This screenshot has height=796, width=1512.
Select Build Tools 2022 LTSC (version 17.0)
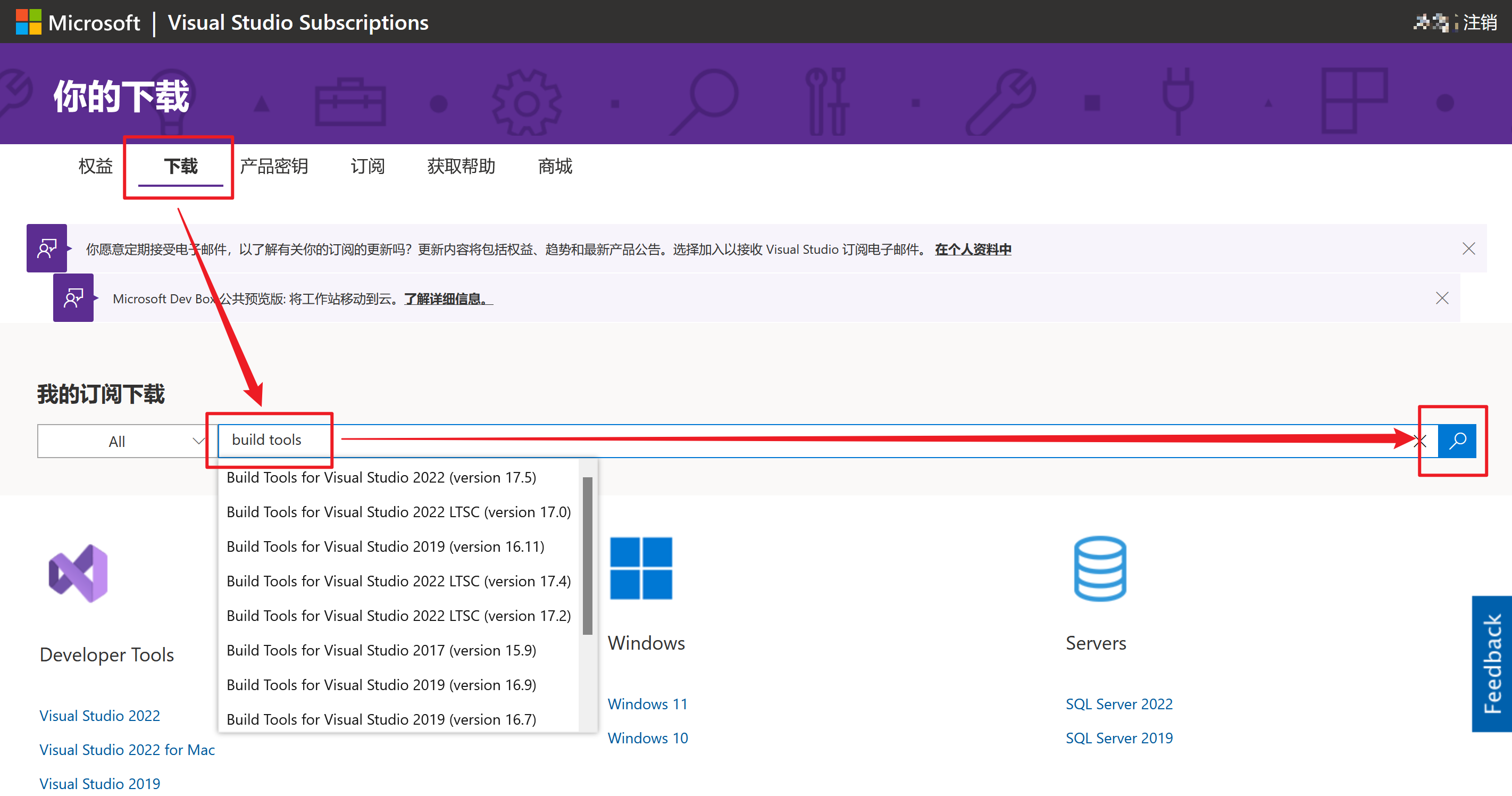click(398, 512)
